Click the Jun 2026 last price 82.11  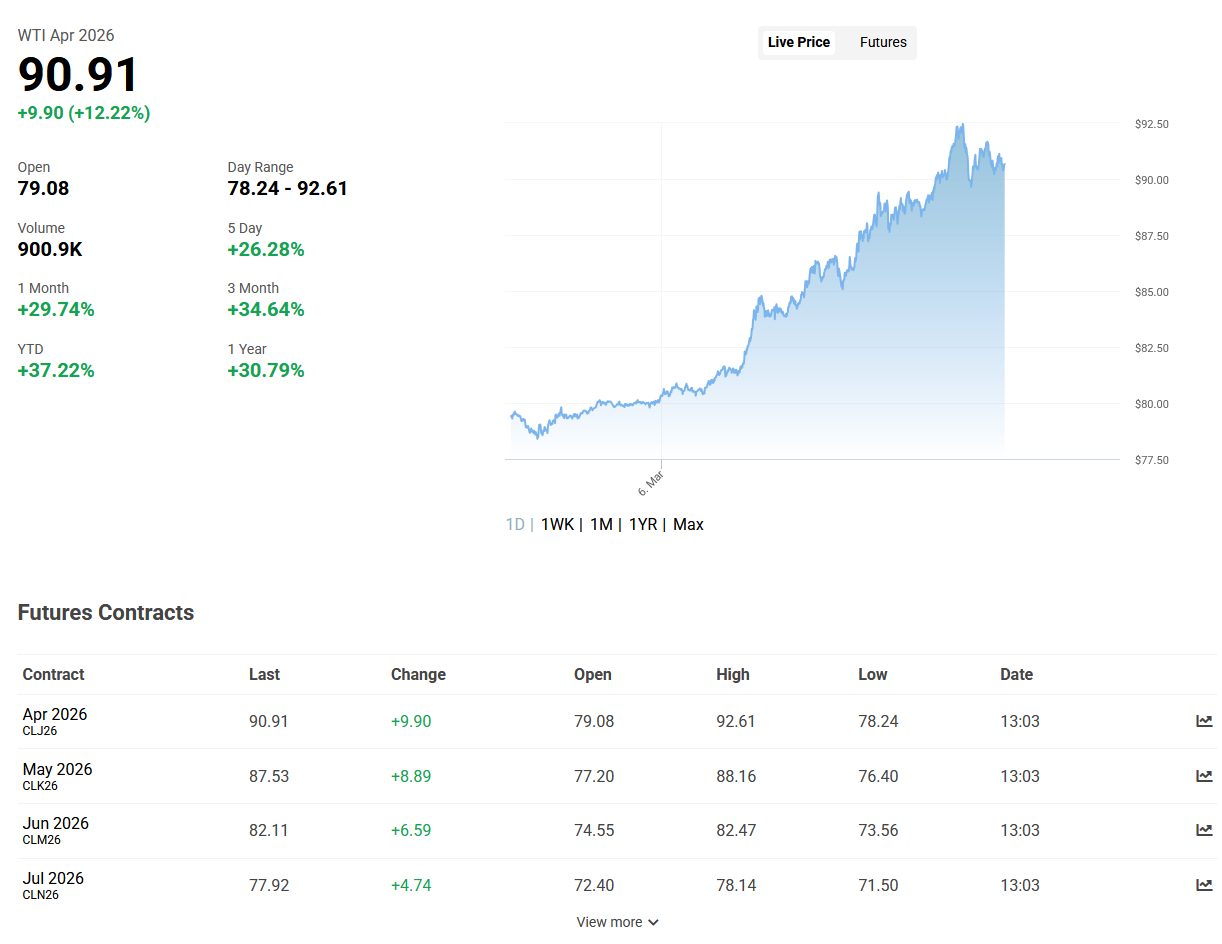269,830
